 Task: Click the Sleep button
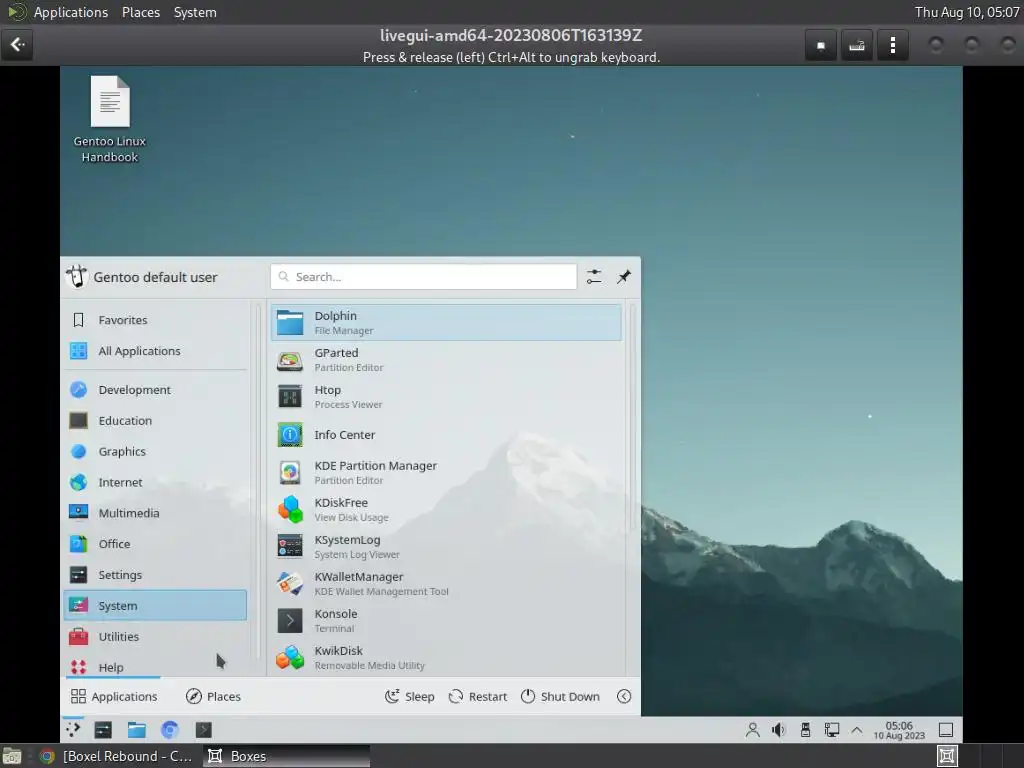coord(409,696)
